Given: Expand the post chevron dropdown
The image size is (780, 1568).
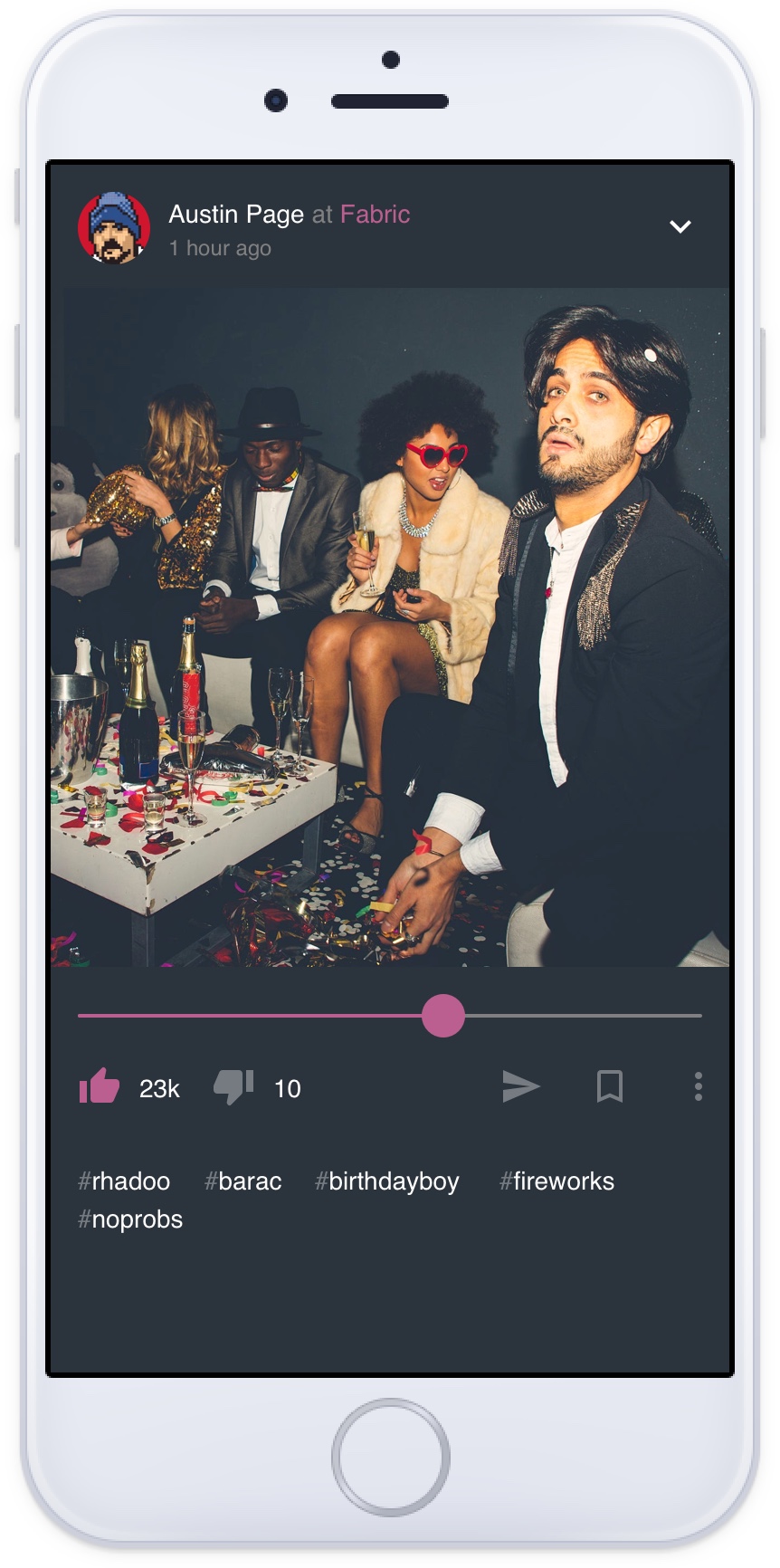Looking at the screenshot, I should point(680,226).
